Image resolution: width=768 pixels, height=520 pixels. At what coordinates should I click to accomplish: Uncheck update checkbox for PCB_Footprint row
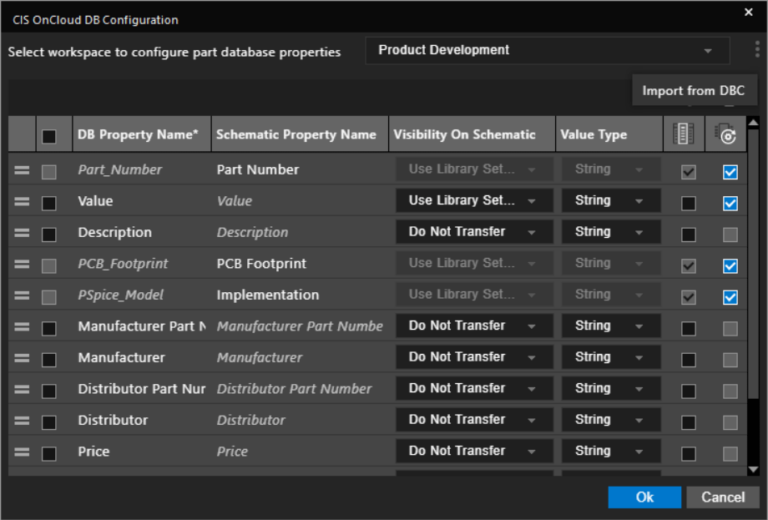click(730, 265)
